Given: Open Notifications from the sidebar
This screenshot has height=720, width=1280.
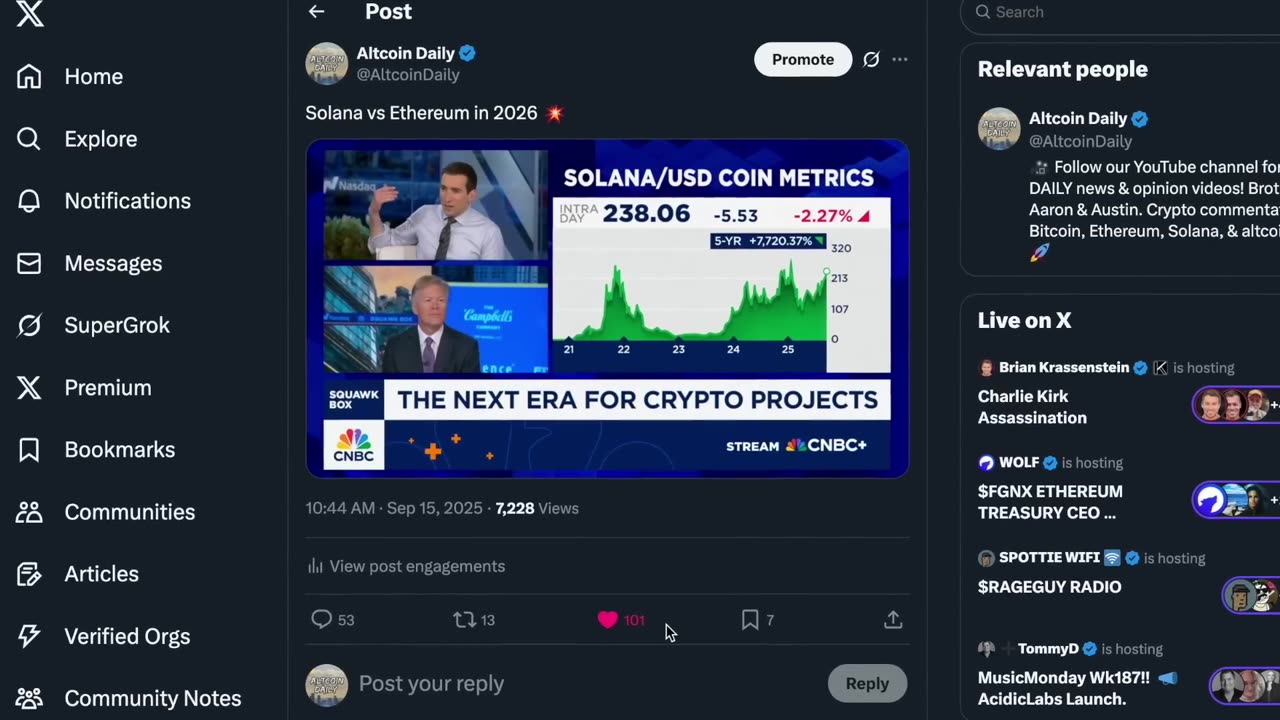Looking at the screenshot, I should 127,201.
